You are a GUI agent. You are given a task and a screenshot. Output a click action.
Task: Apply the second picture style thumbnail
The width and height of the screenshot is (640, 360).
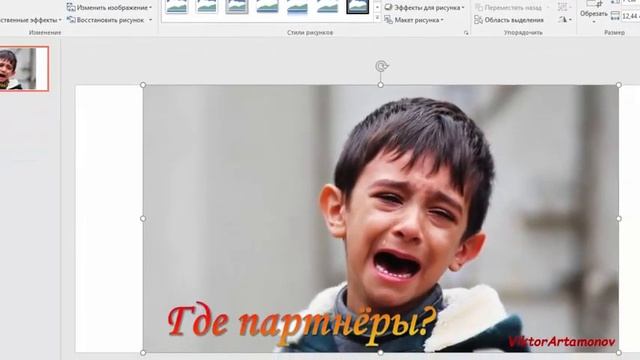coord(207,7)
